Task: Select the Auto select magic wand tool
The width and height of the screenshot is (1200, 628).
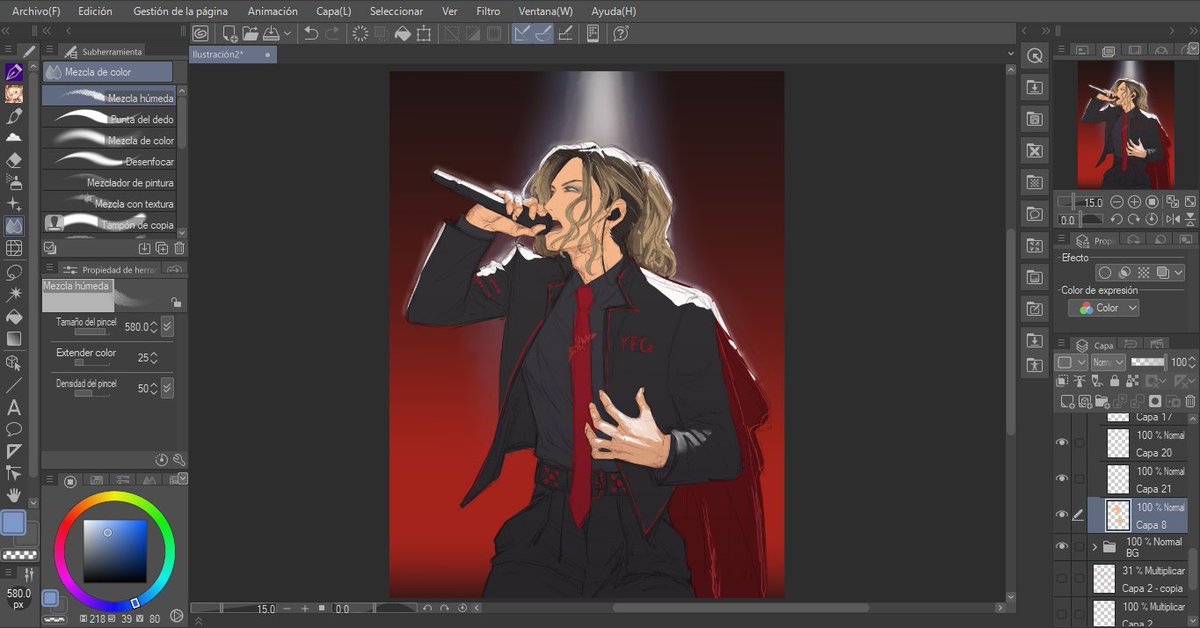Action: pyautogui.click(x=14, y=294)
